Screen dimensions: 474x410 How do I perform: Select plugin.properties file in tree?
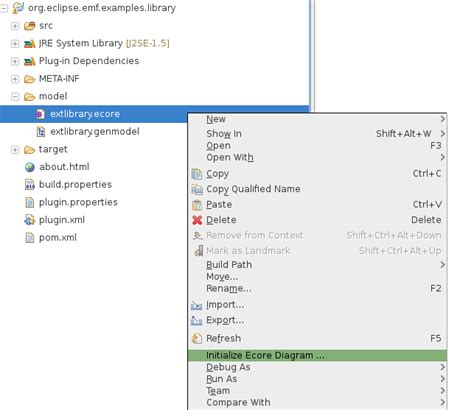78,202
